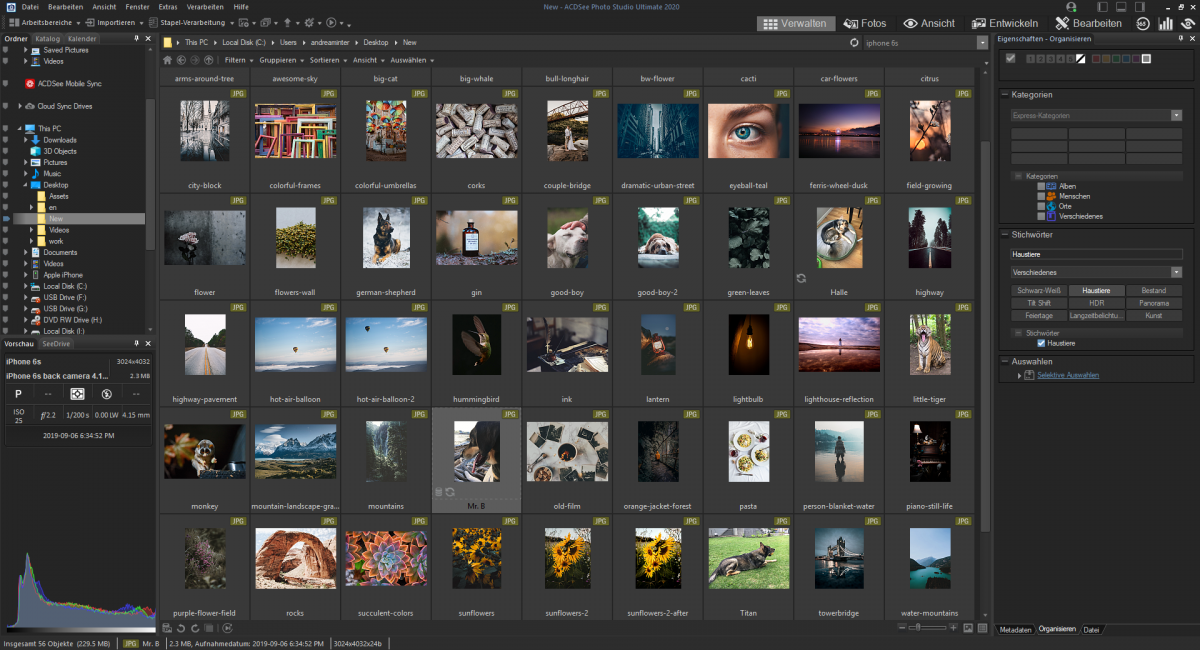The height and width of the screenshot is (650, 1200).
Task: Open the Express-Kategorien dropdown
Action: point(1177,116)
